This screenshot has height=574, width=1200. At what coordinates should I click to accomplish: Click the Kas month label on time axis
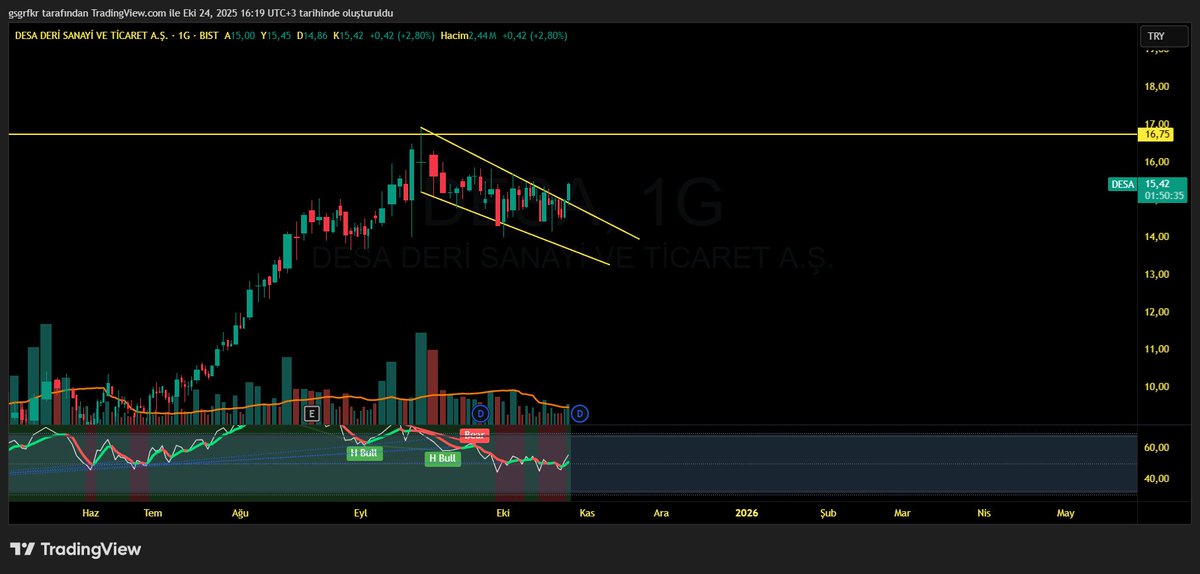tap(587, 513)
